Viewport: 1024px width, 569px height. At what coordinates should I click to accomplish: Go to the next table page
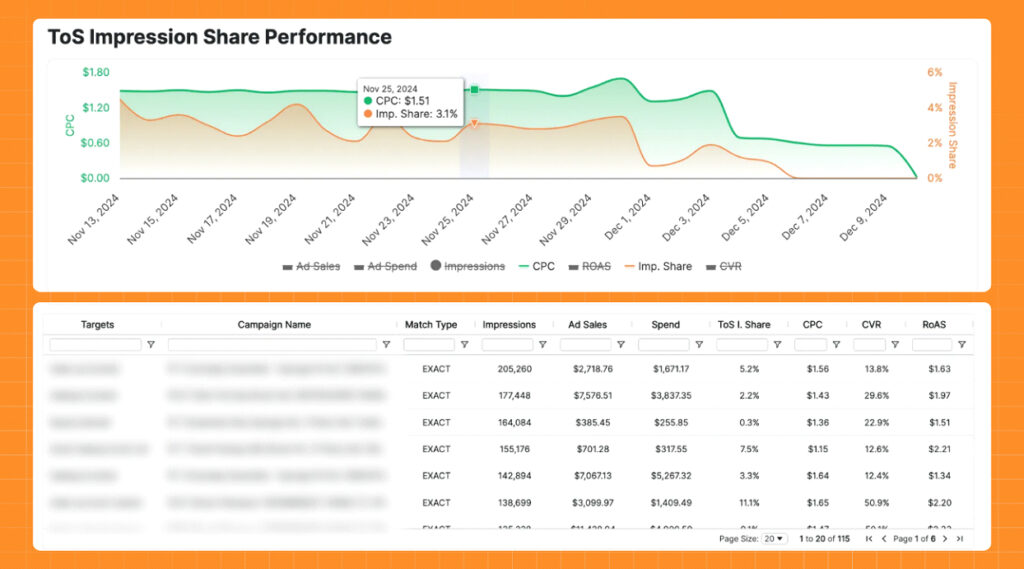[945, 539]
